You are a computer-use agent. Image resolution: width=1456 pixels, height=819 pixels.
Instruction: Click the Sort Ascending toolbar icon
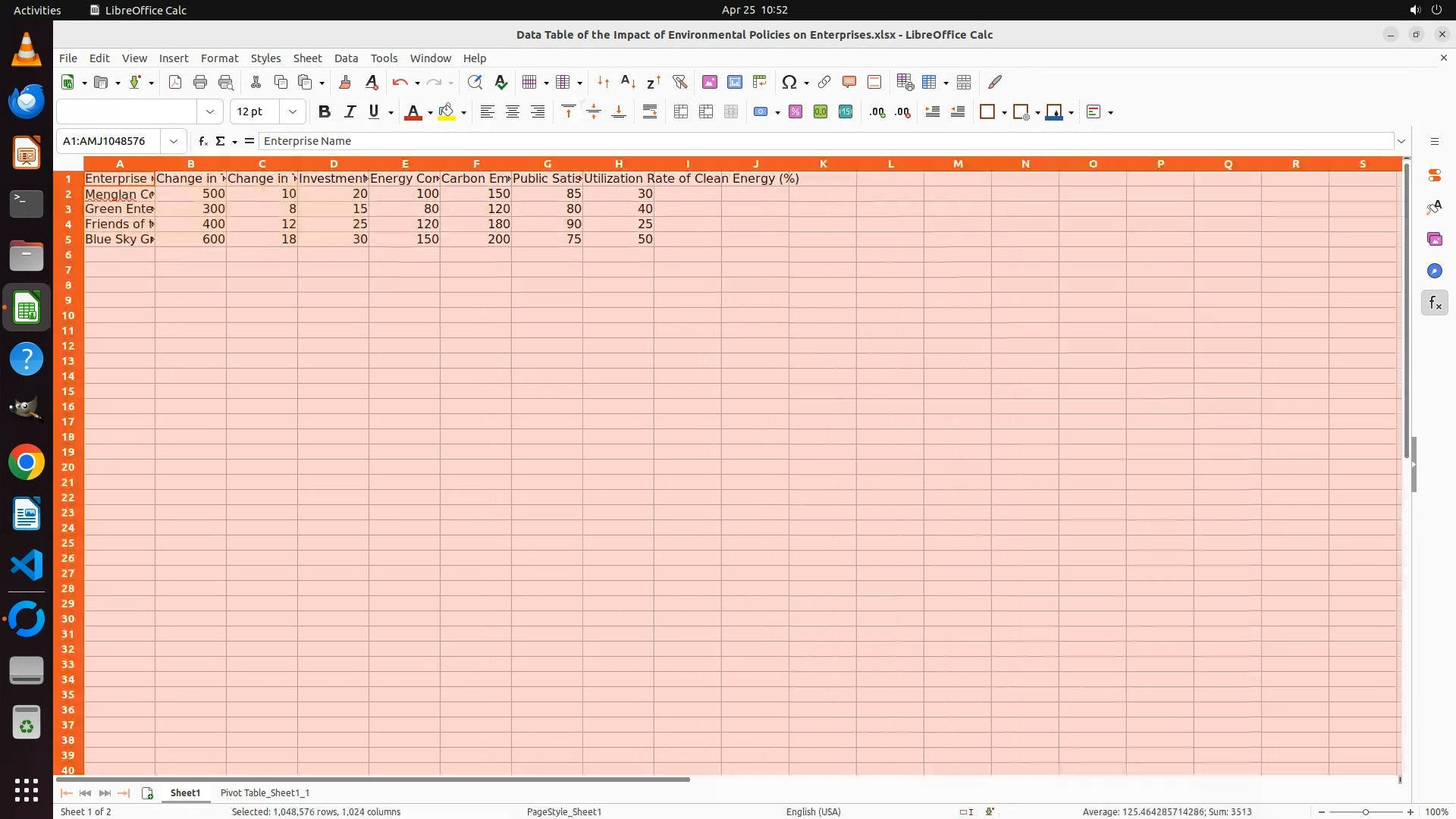(x=628, y=82)
